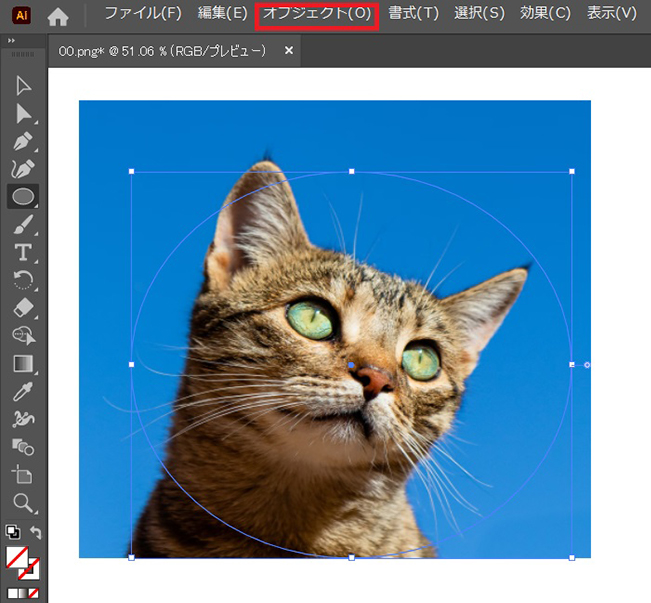The height and width of the screenshot is (603, 651).
Task: Activate the Zoom magnifier tool
Action: [x=23, y=502]
